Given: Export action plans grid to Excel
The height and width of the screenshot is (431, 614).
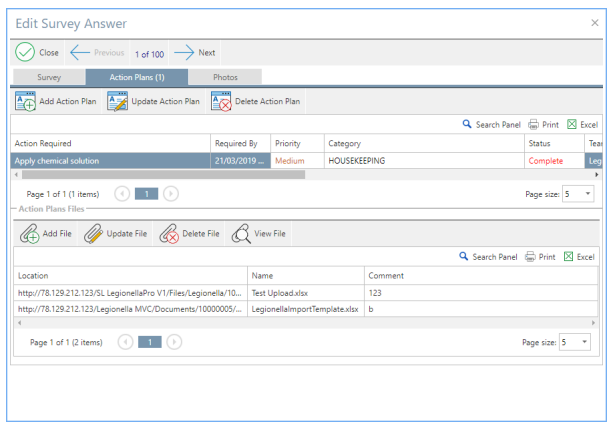Looking at the screenshot, I should [x=582, y=125].
